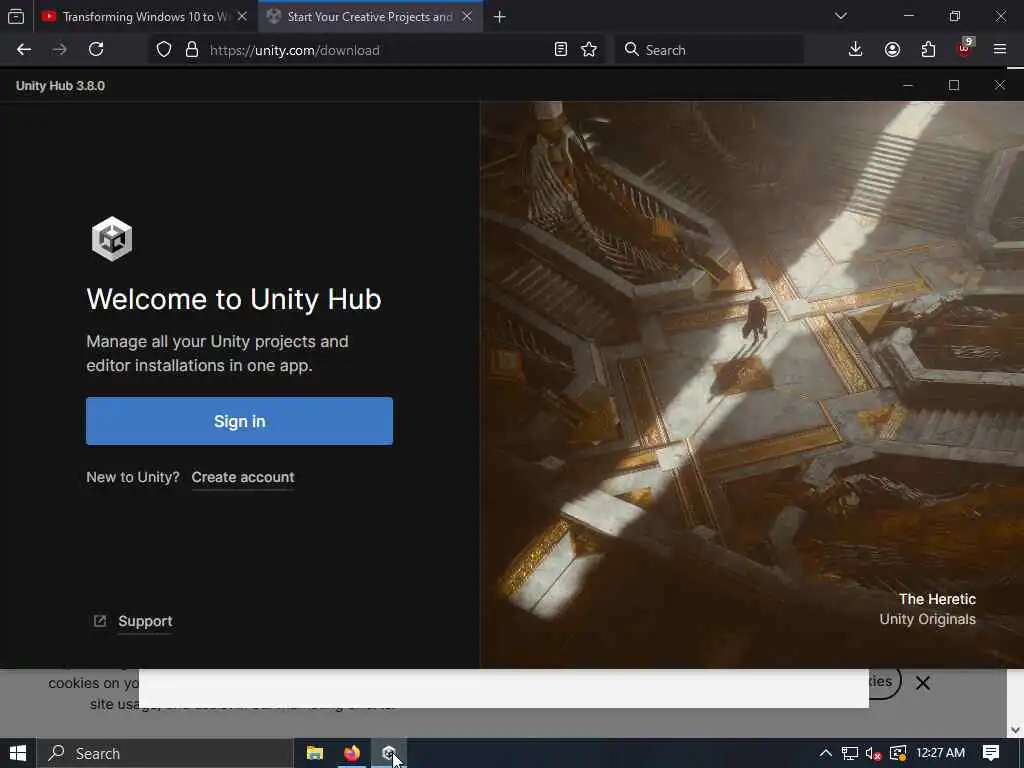Click the blue Sign in button
This screenshot has height=768, width=1024.
pos(239,421)
